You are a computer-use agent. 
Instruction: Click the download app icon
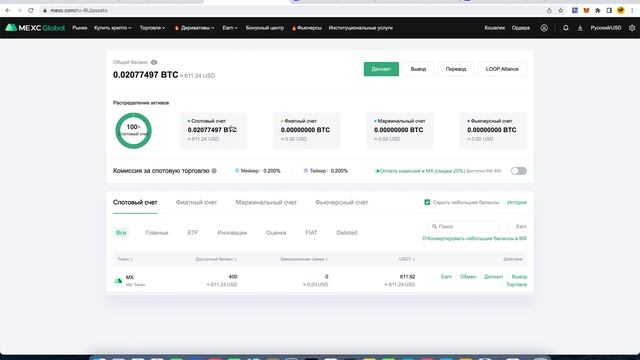pyautogui.click(x=580, y=28)
